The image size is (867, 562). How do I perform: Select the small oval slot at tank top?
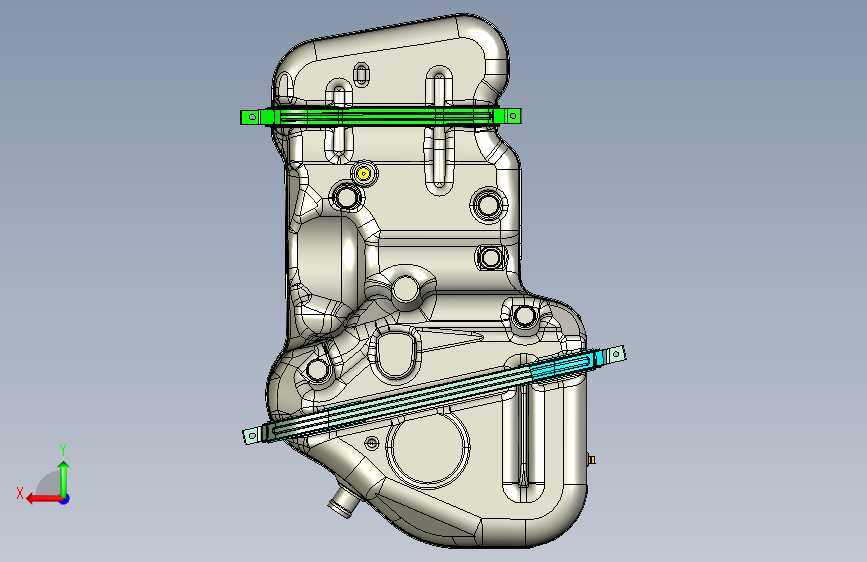point(361,74)
